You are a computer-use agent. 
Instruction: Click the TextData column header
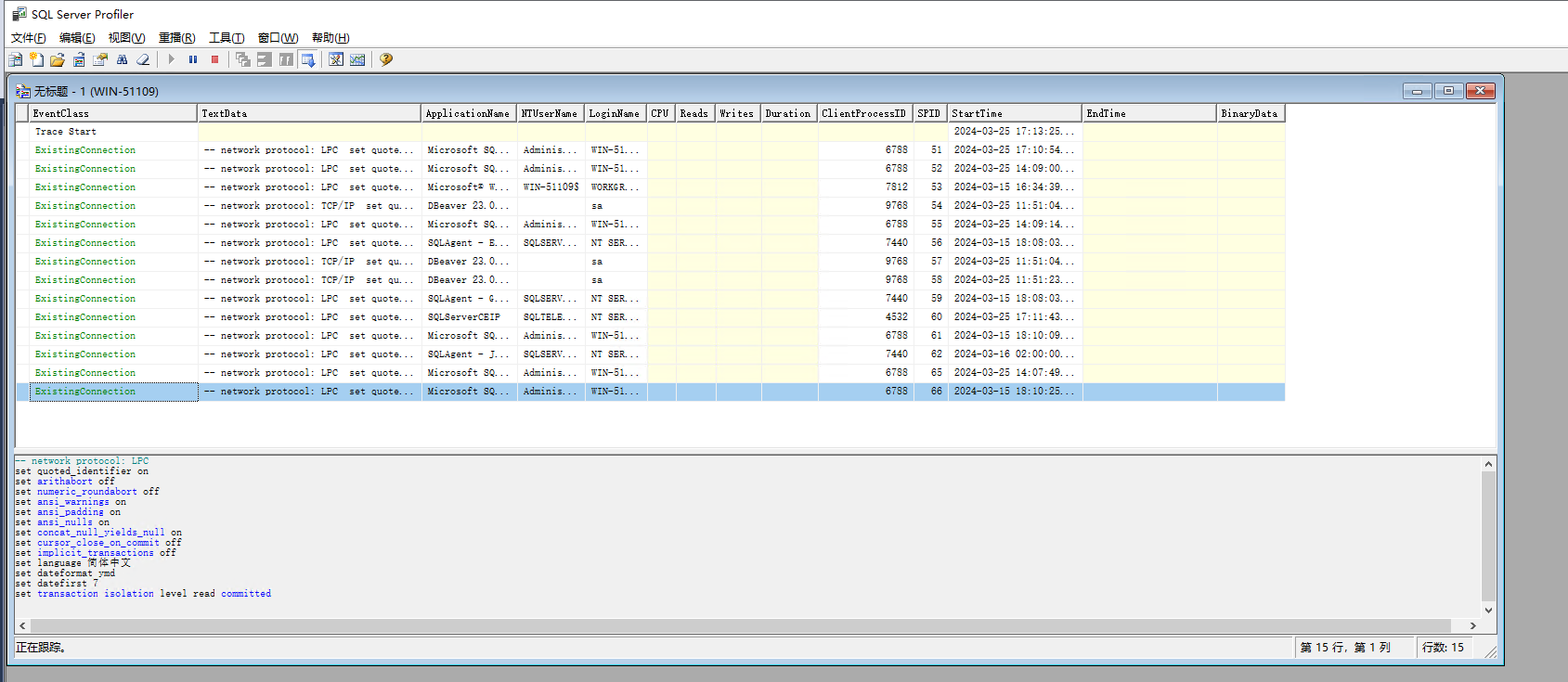[x=309, y=113]
